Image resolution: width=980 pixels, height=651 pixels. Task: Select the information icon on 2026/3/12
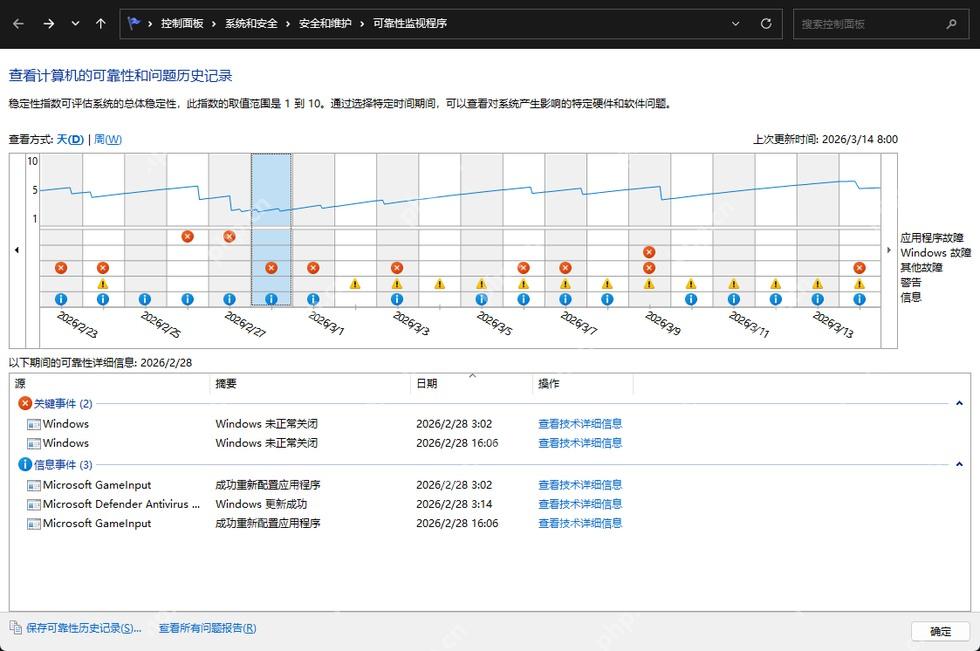775,299
